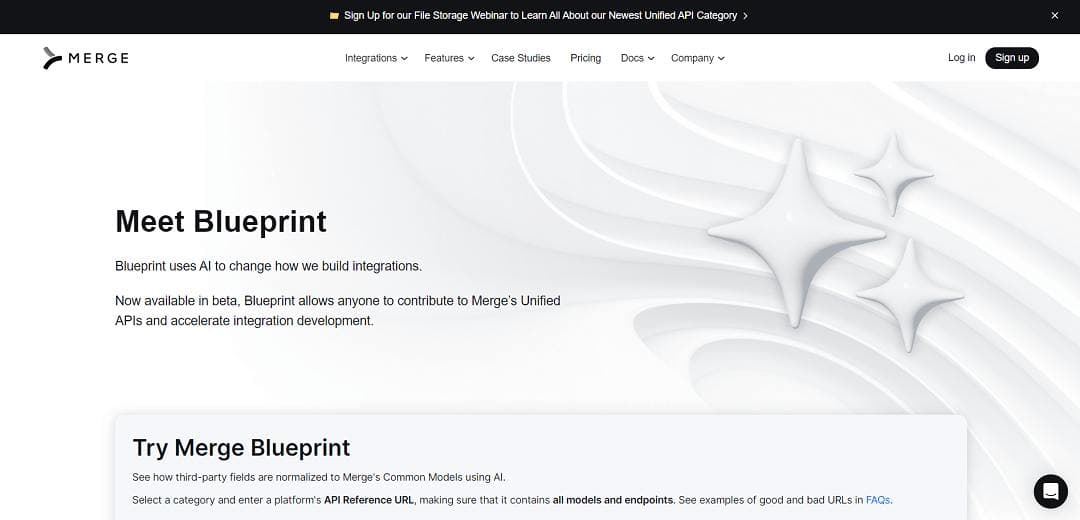Expand the Company dropdown menu
The height and width of the screenshot is (520, 1080).
[x=698, y=58]
